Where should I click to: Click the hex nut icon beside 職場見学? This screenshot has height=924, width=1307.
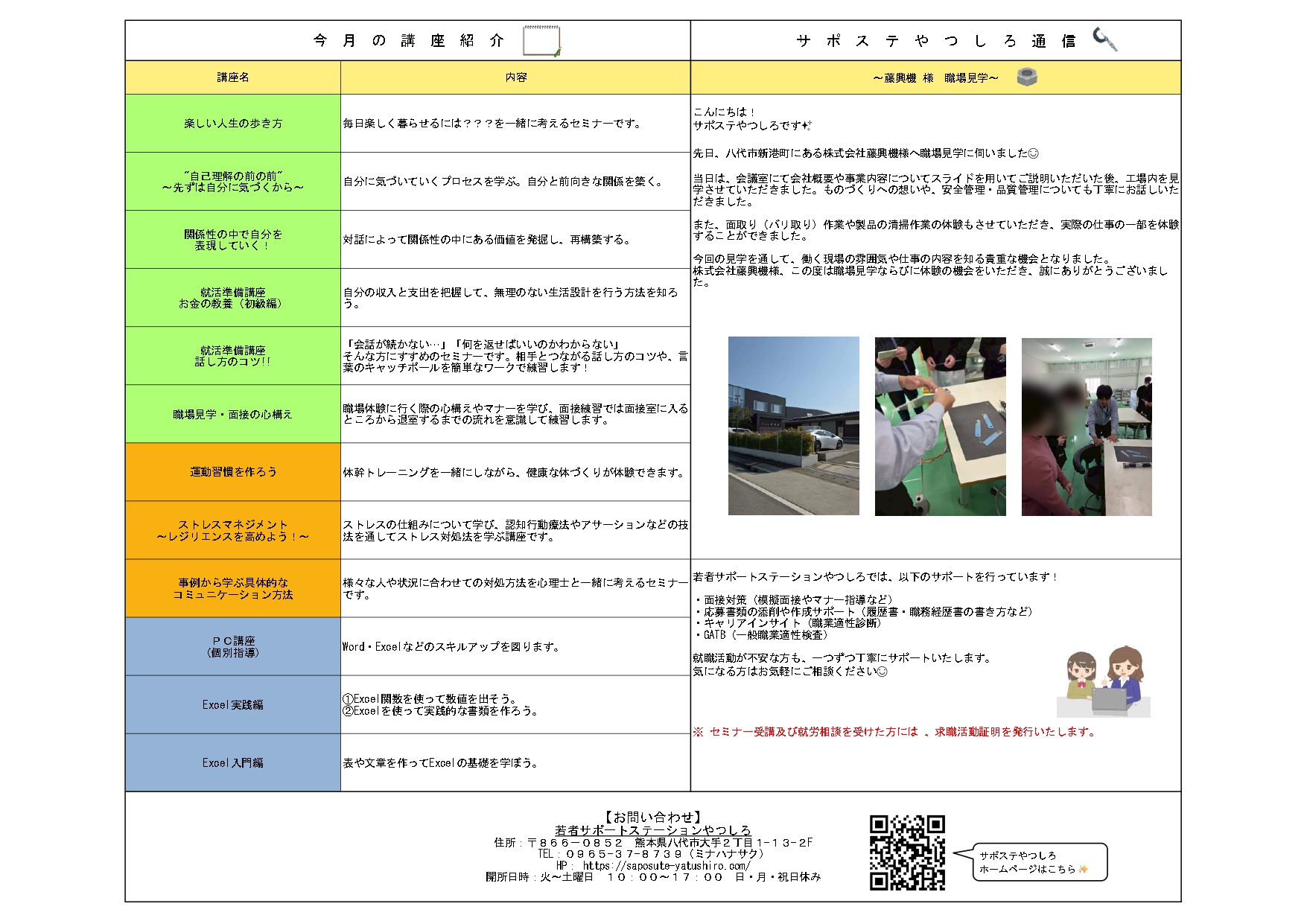[1027, 77]
